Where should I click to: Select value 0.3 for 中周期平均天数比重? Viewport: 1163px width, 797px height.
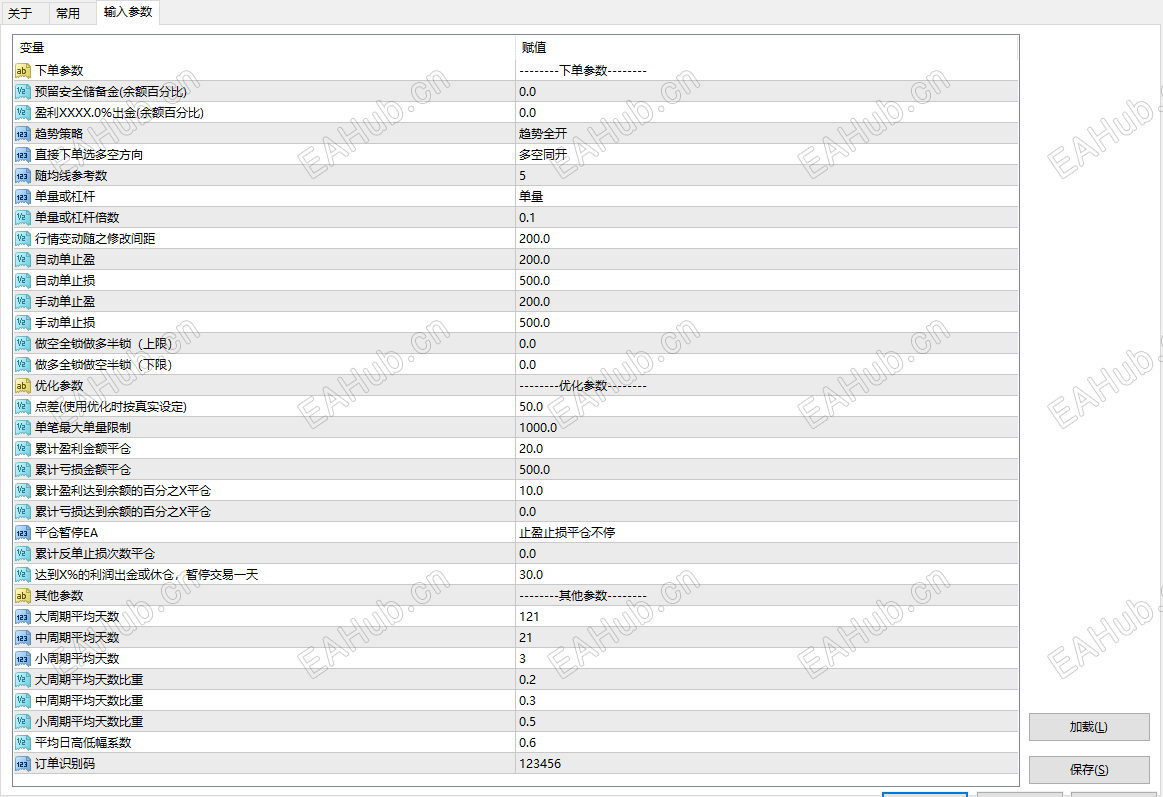[x=767, y=701]
